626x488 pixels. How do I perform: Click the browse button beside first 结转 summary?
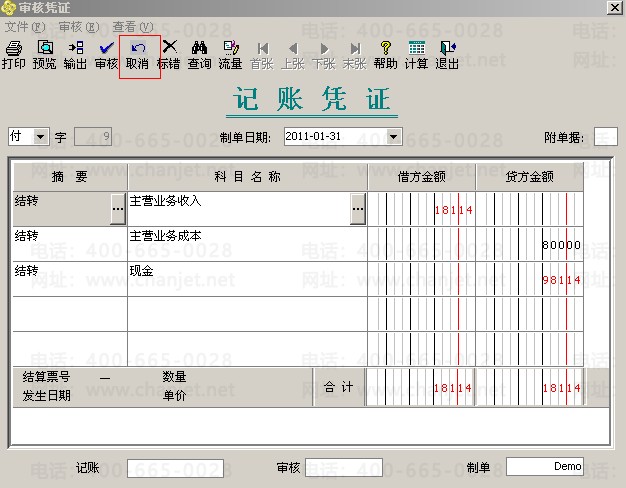(x=118, y=209)
